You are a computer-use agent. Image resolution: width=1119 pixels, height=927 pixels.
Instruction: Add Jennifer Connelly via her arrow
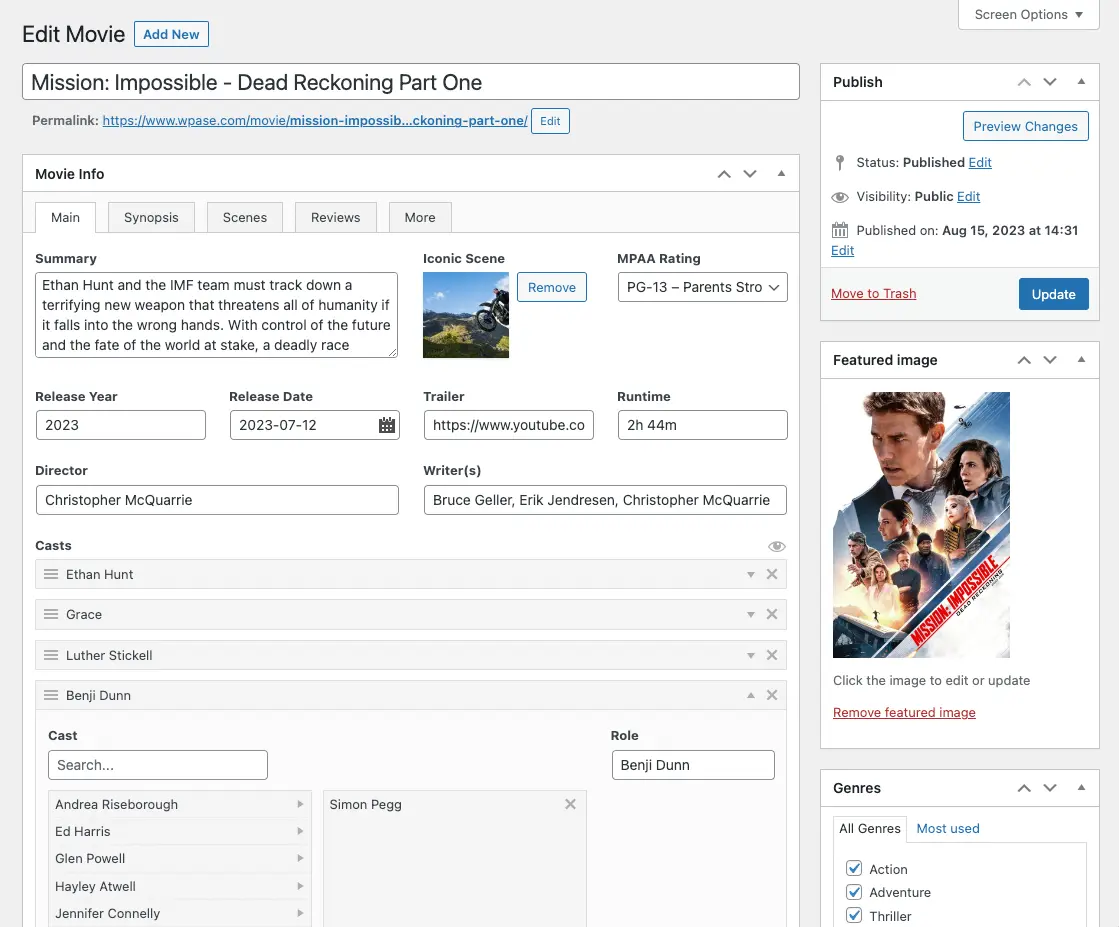click(300, 913)
